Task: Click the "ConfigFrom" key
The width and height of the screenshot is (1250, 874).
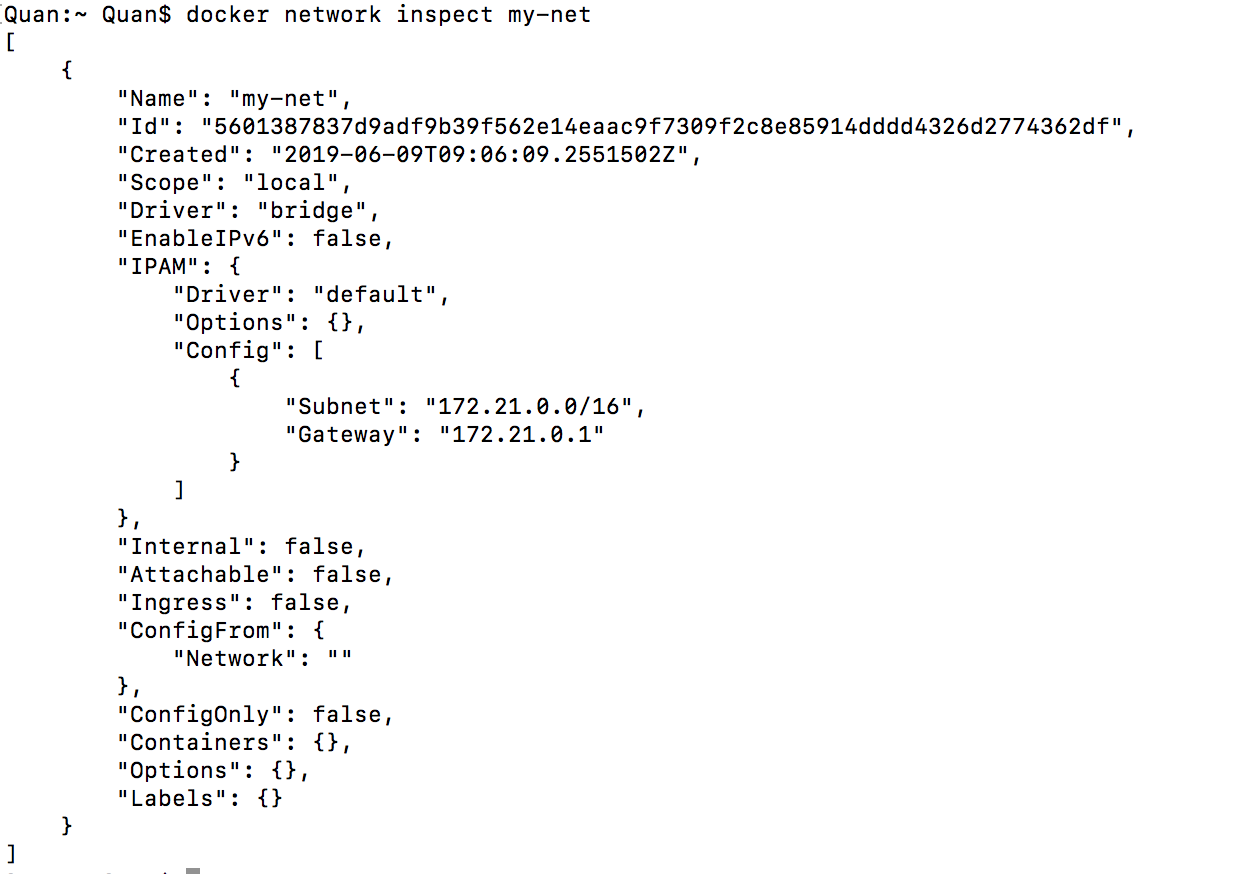Action: [200, 631]
